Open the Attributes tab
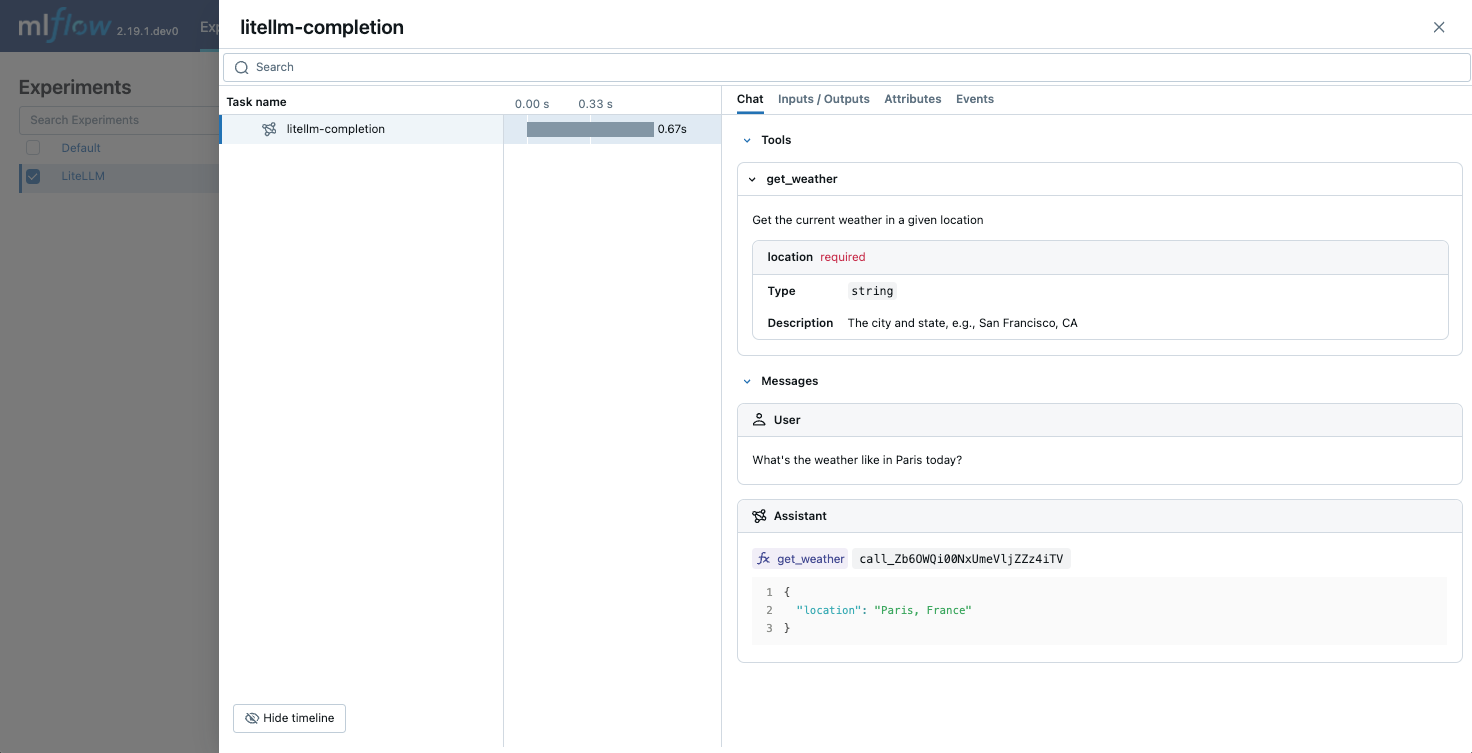 [x=912, y=98]
